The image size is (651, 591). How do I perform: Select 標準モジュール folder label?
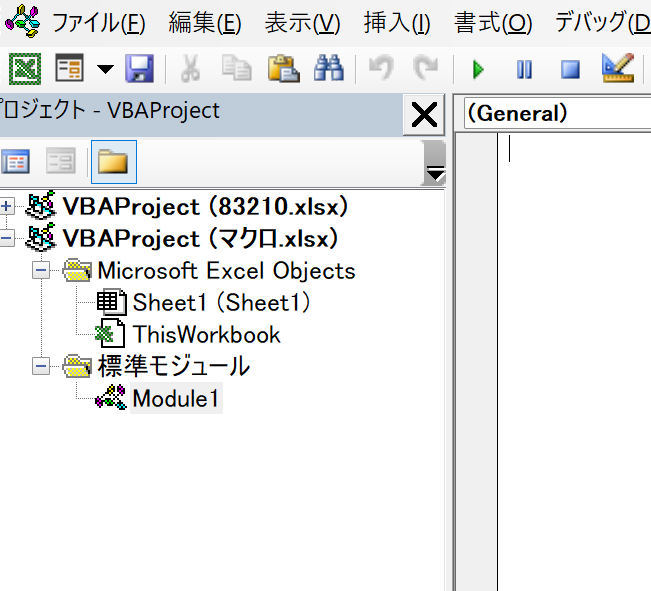click(174, 366)
